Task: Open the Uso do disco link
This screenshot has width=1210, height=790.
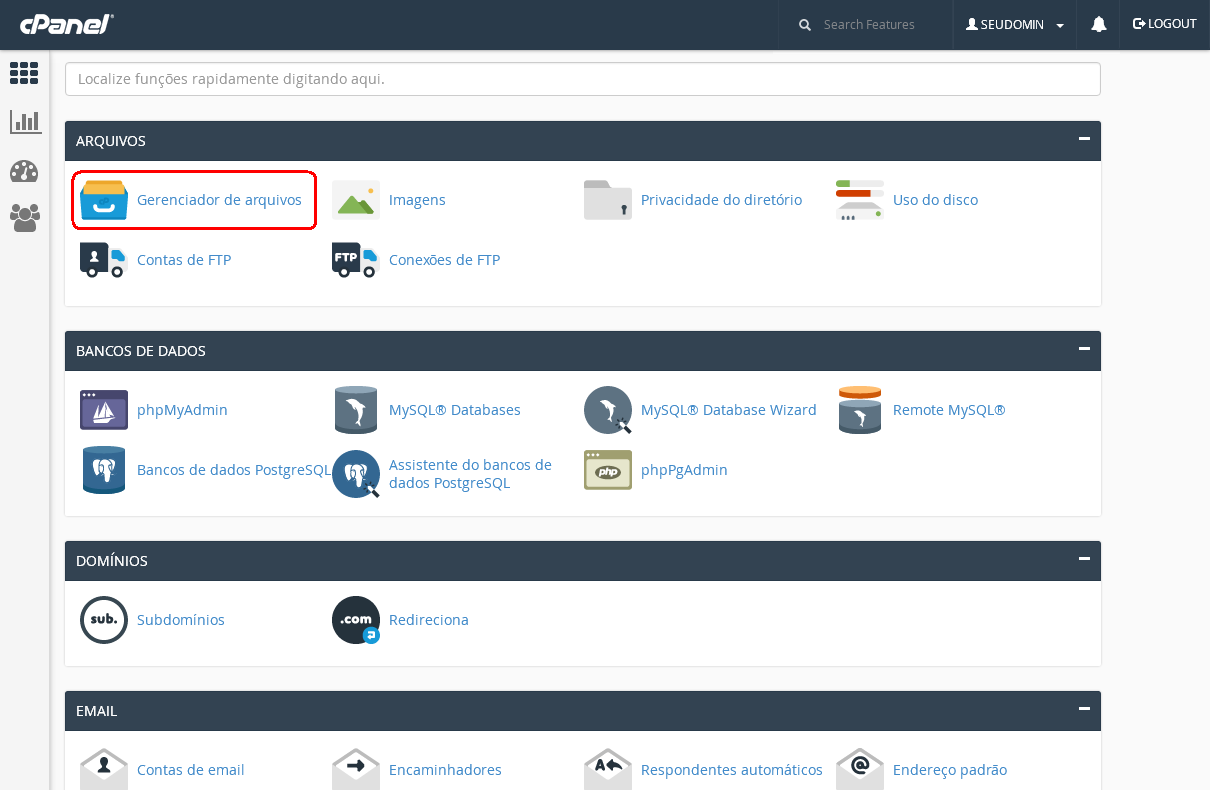Action: pyautogui.click(x=935, y=200)
